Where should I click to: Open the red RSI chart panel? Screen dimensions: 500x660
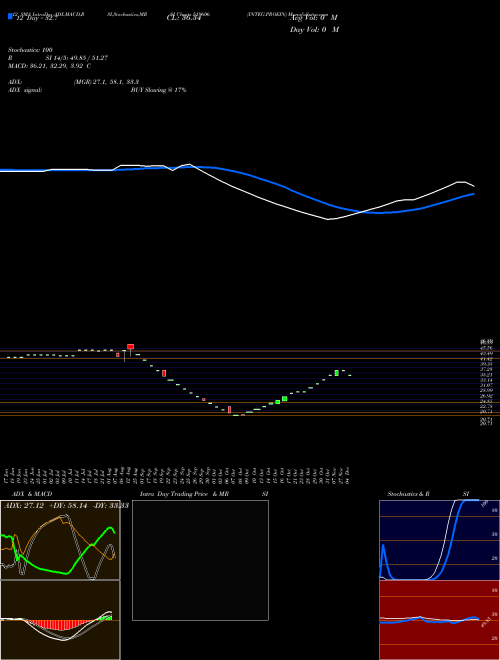coord(439,620)
